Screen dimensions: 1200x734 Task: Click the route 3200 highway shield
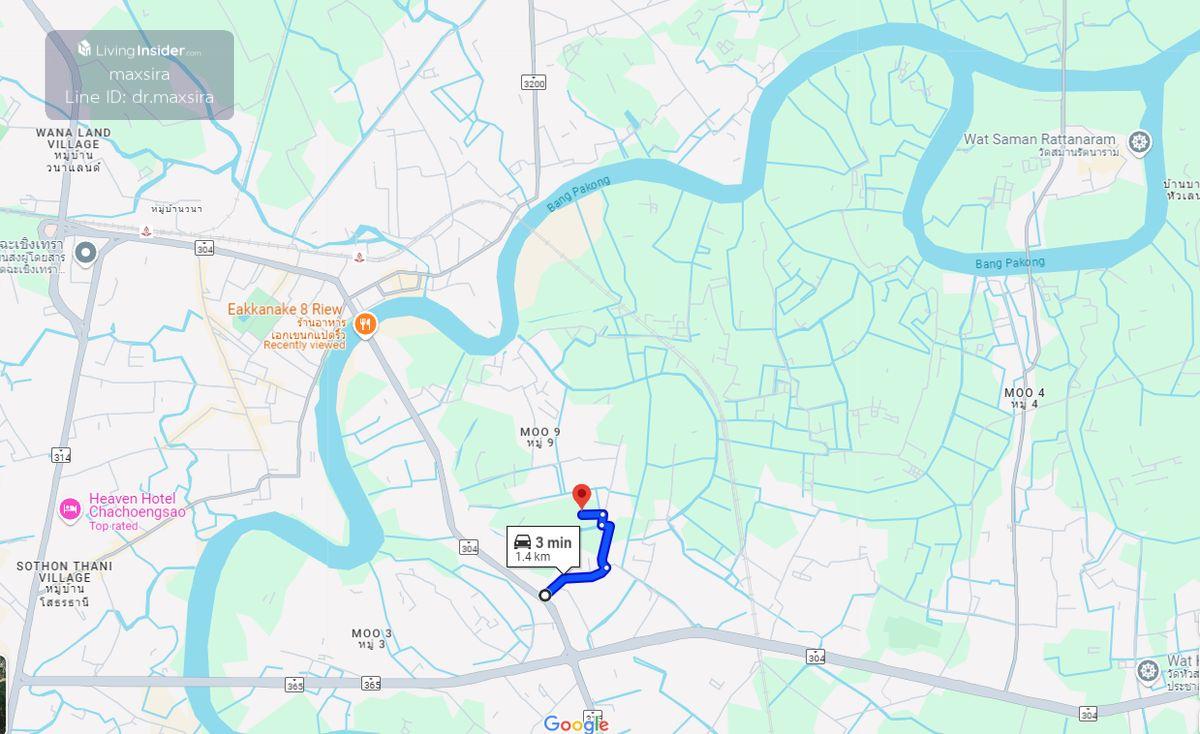(534, 83)
